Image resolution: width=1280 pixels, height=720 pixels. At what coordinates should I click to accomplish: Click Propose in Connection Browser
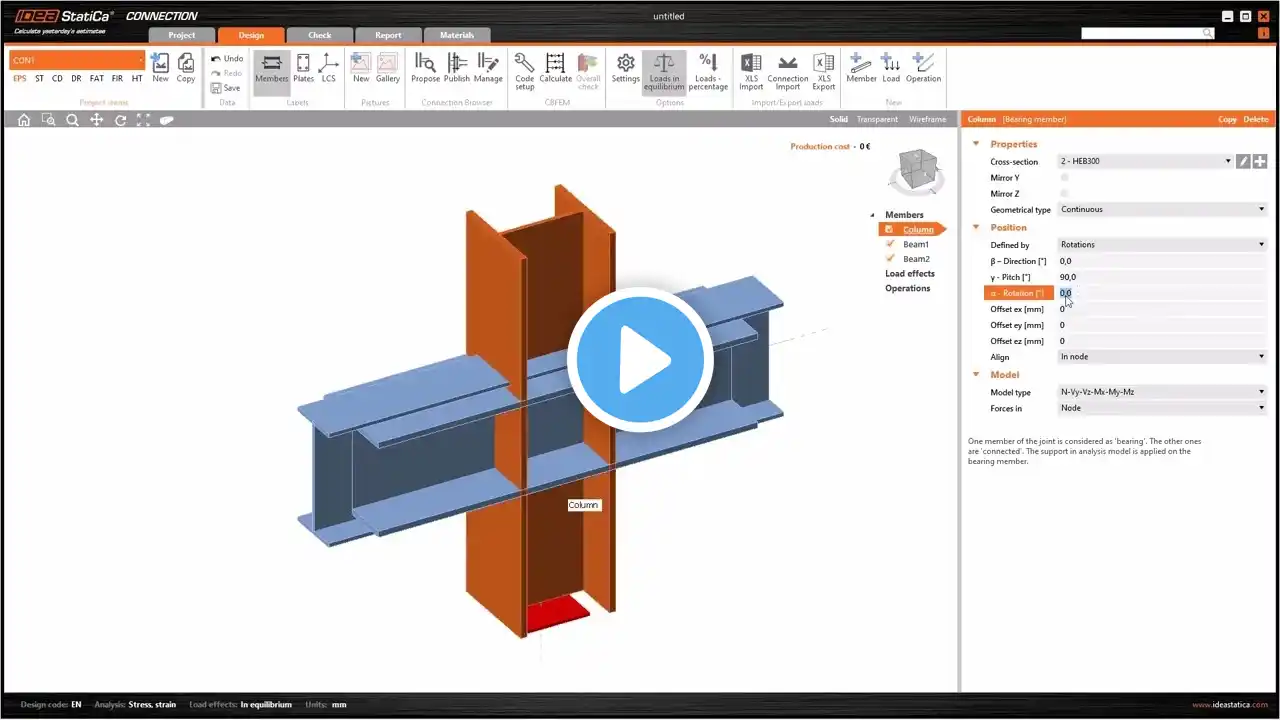point(425,67)
